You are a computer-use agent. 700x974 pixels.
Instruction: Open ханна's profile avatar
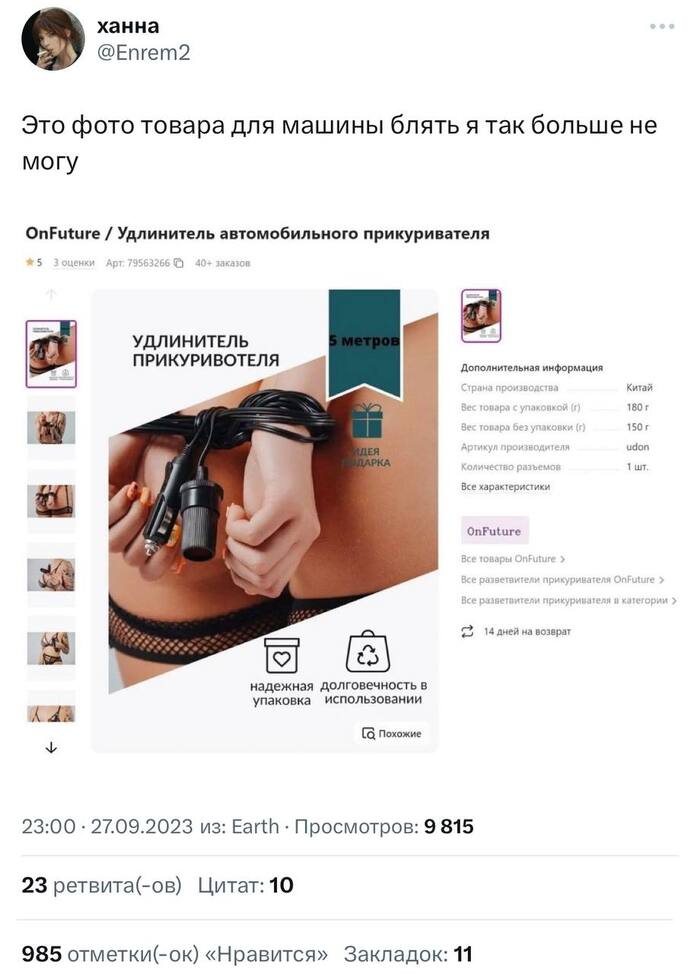53,40
